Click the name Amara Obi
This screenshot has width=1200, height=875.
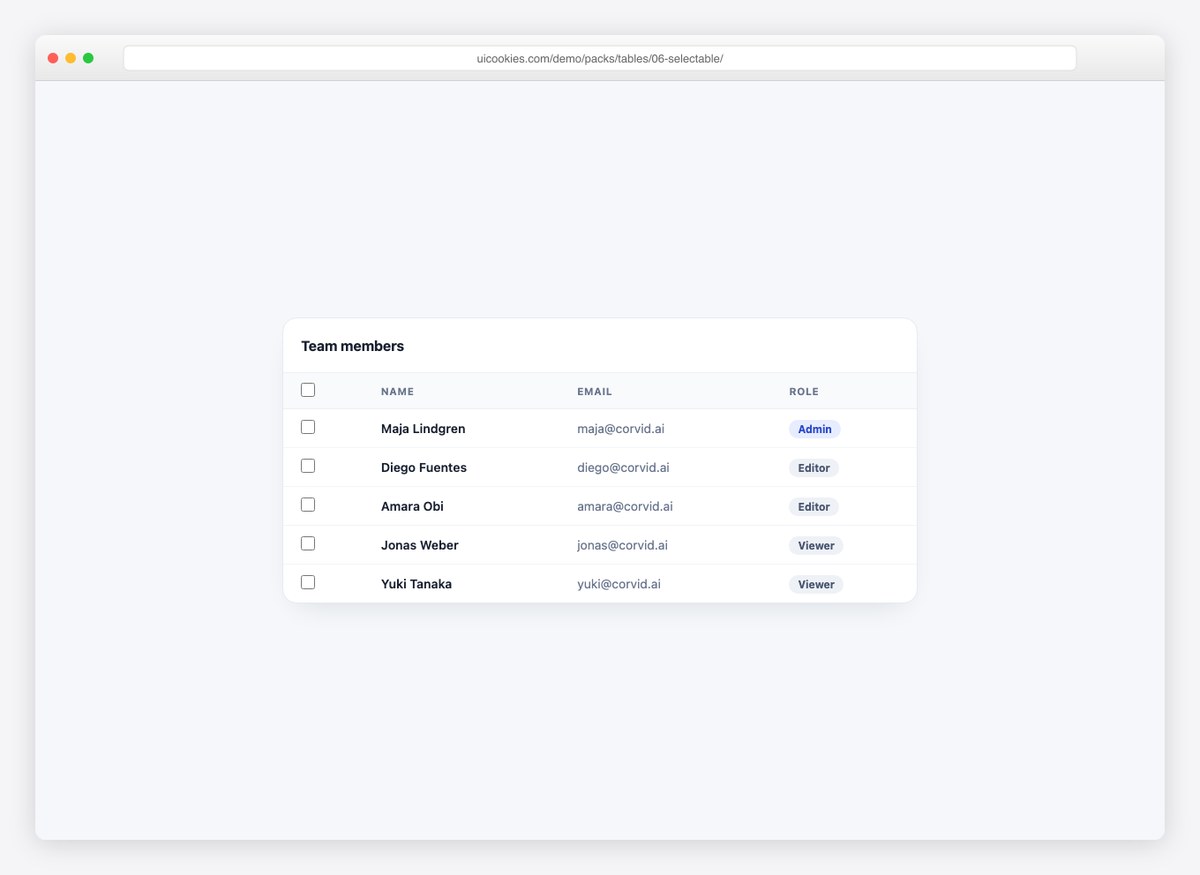pos(412,507)
